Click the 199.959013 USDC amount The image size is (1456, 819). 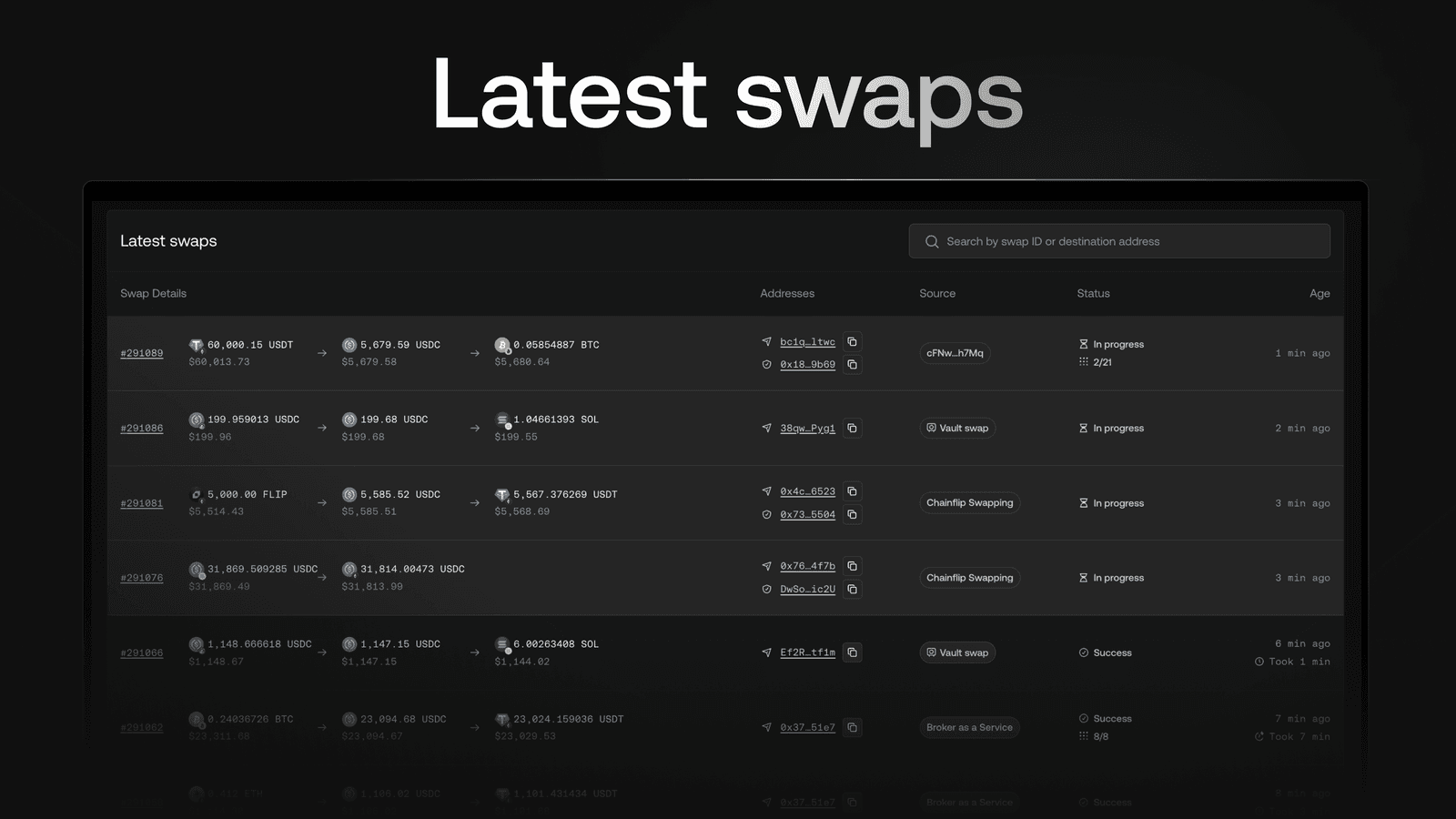click(253, 420)
